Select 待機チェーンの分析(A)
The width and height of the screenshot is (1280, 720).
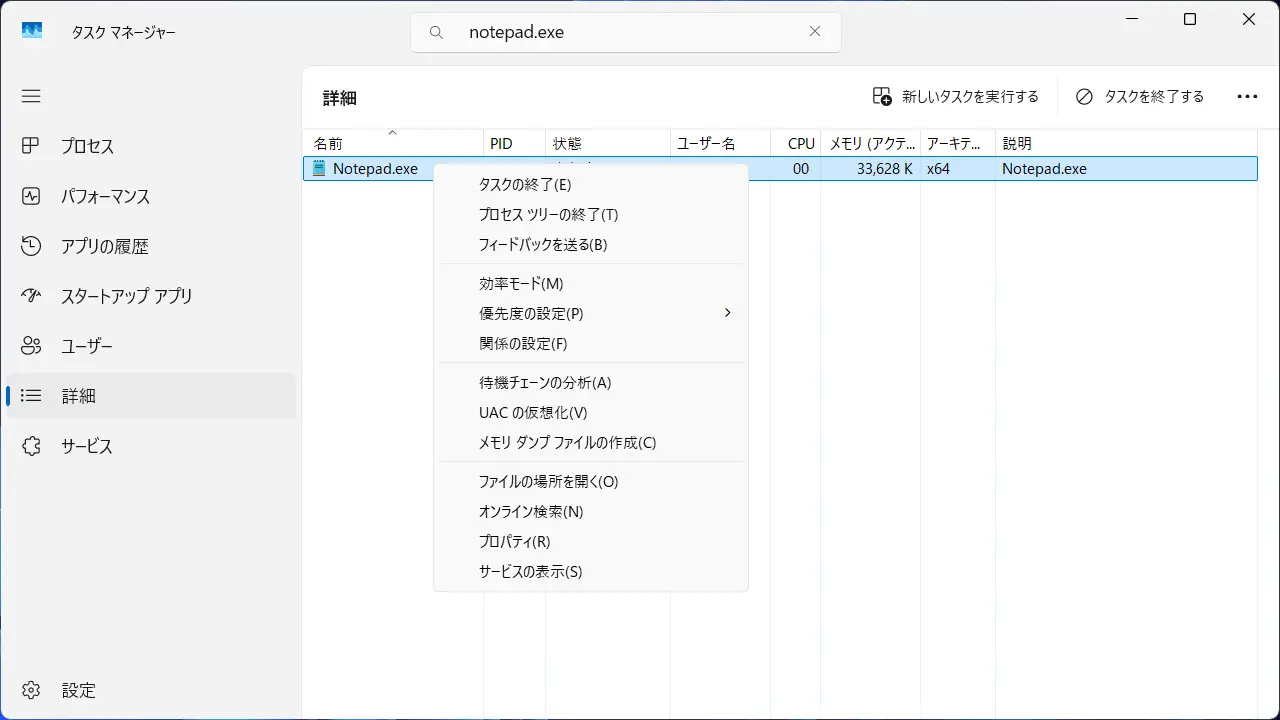pos(590,382)
